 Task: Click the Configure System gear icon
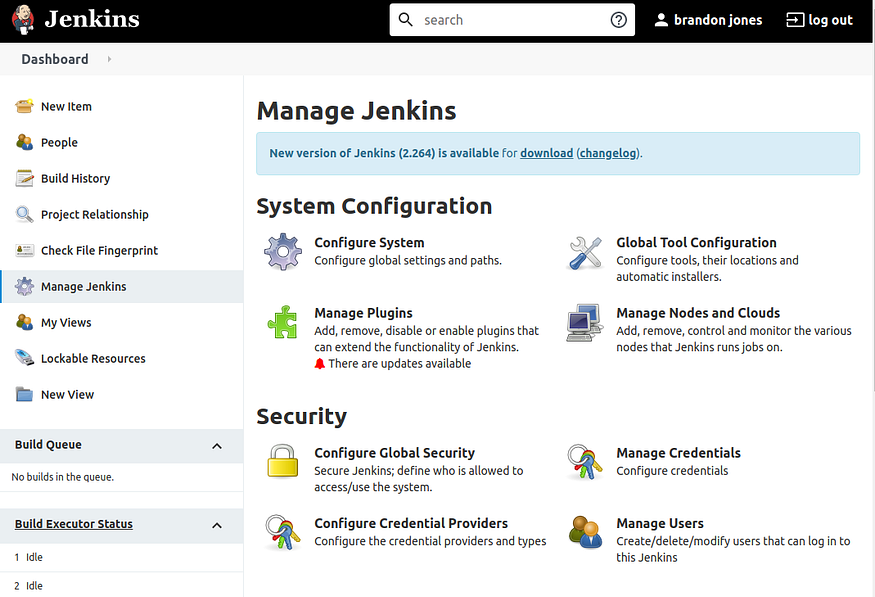282,251
